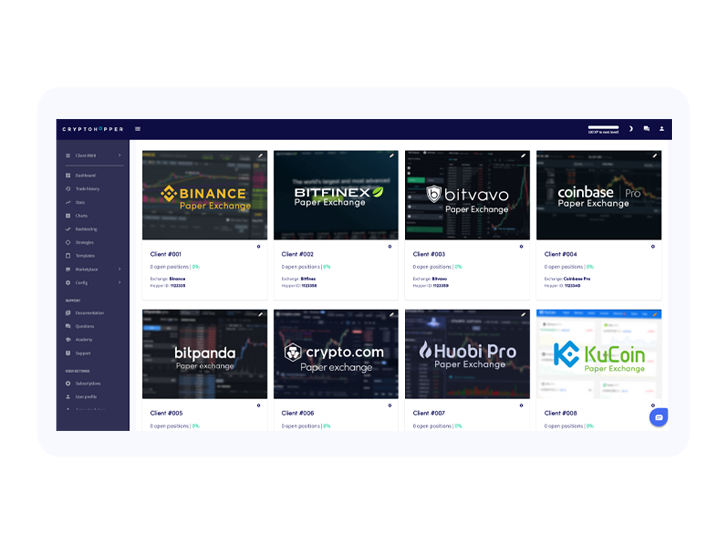Toggle the sidebar with the hamburger icon
Screen dimensions: 728x550
(138, 129)
